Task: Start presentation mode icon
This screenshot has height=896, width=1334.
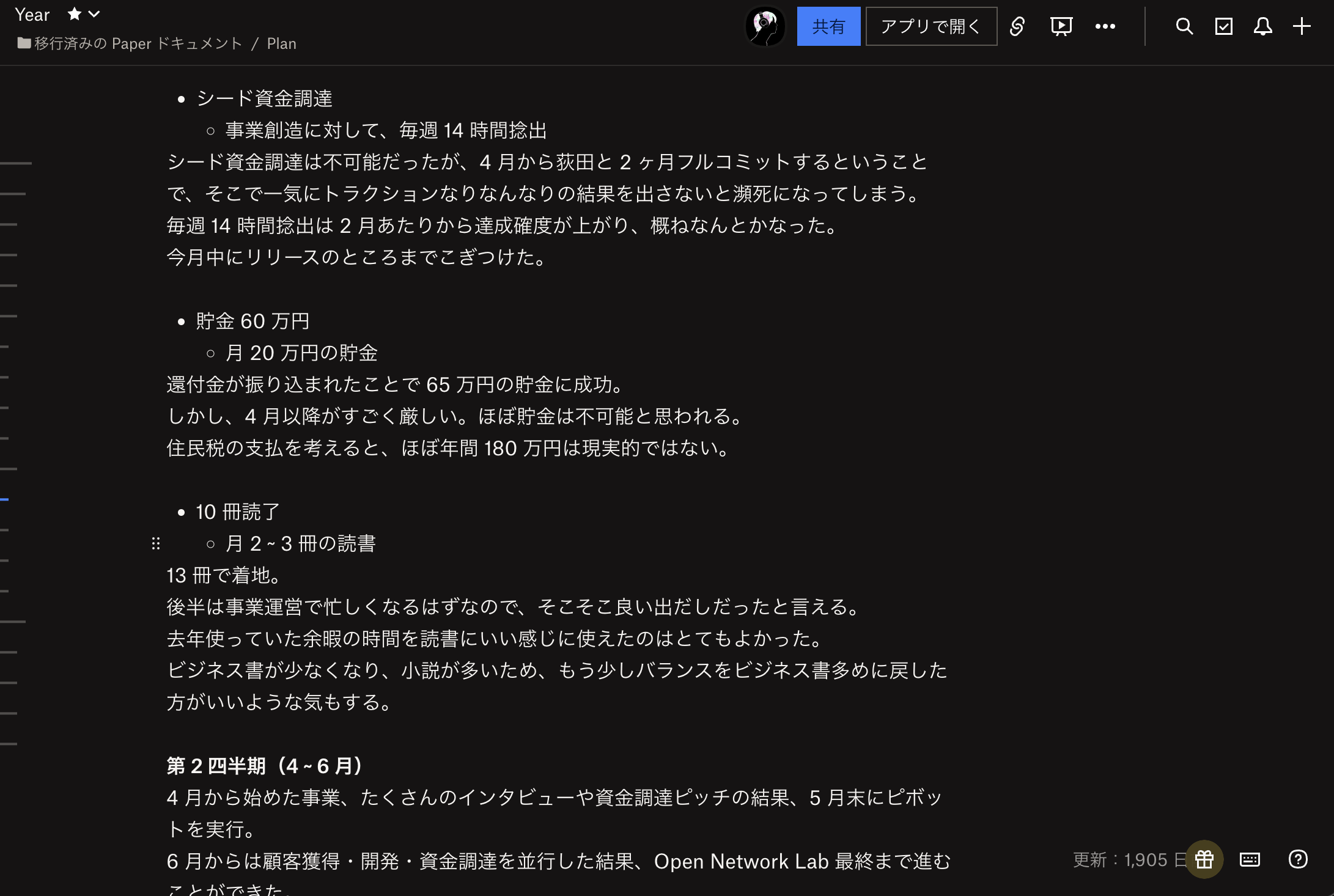Action: pyautogui.click(x=1061, y=26)
